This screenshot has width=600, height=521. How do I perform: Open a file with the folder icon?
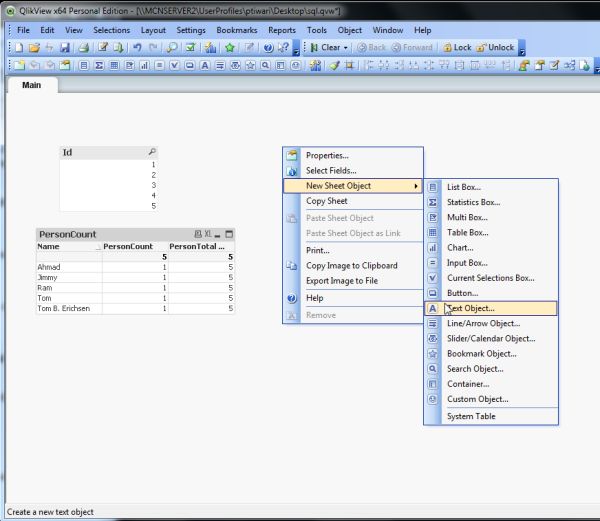coord(34,47)
